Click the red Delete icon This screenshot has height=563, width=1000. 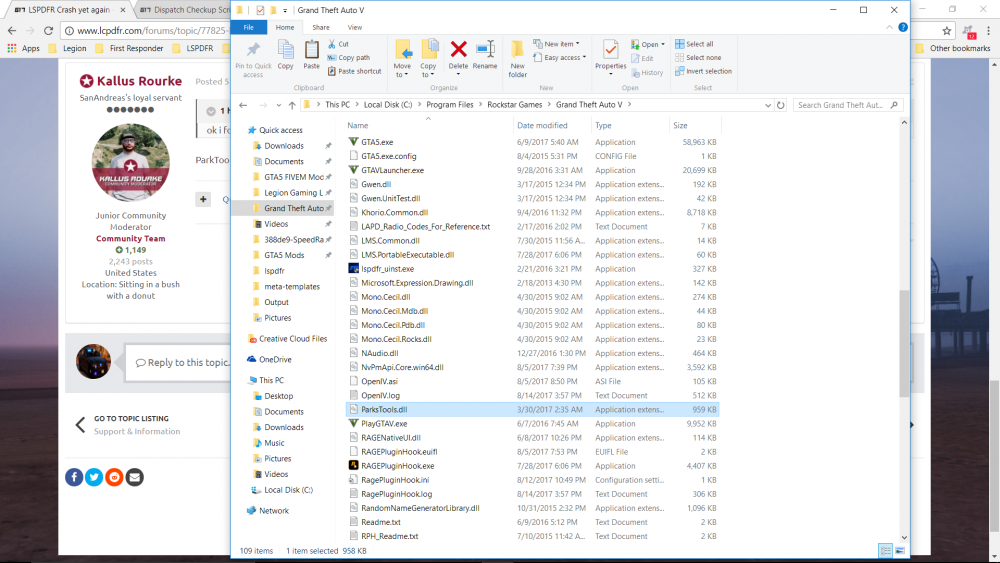point(459,49)
